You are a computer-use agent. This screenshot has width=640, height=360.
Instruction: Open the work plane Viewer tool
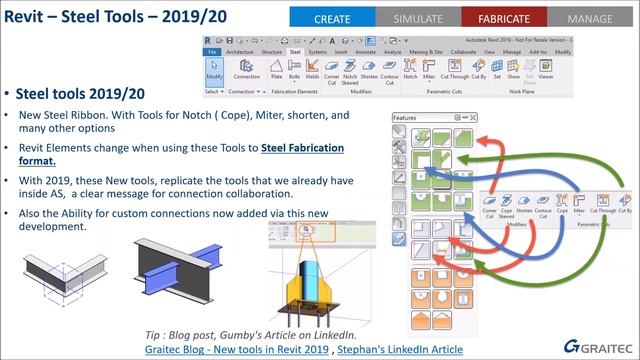click(546, 69)
